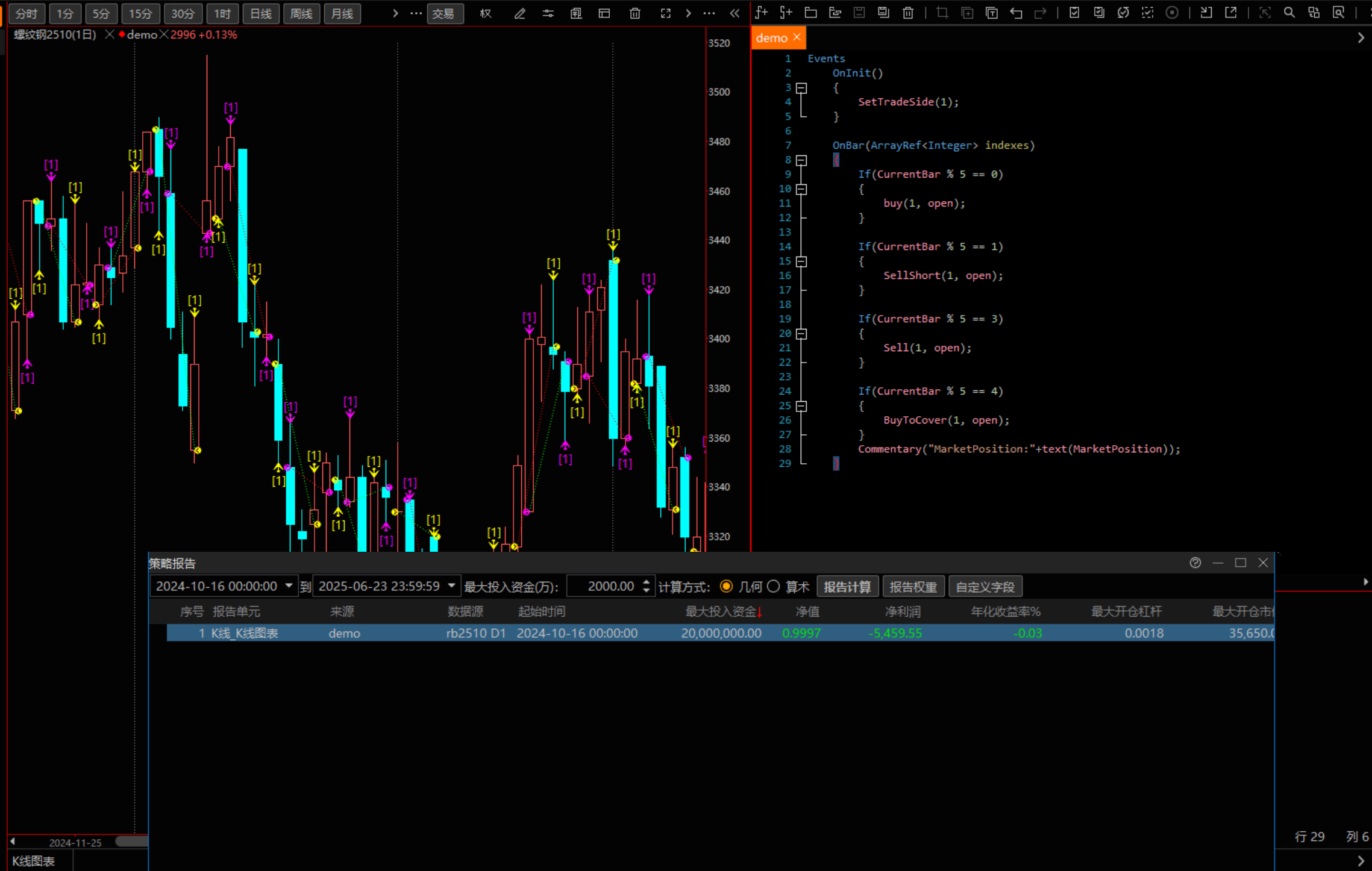This screenshot has height=871, width=1372.
Task: Open end date dropdown 2025-06-23
Action: click(x=451, y=586)
